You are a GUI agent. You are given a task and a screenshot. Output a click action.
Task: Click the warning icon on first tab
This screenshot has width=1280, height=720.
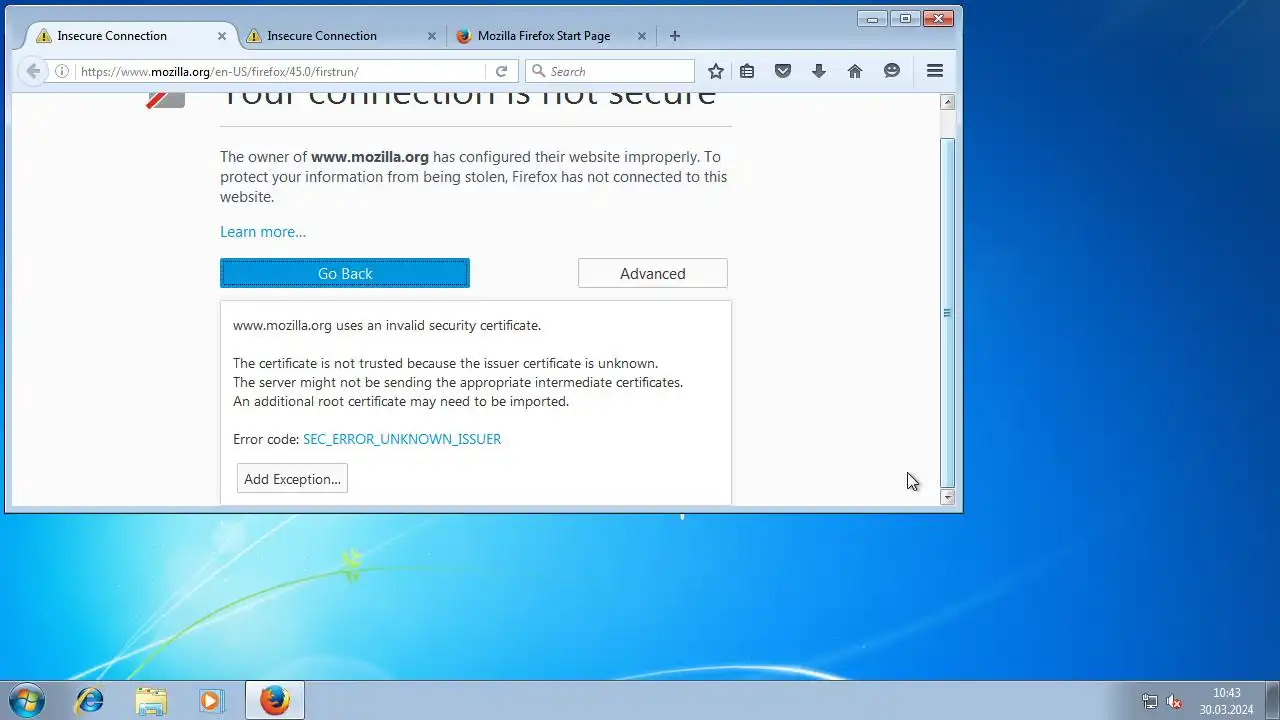(43, 35)
